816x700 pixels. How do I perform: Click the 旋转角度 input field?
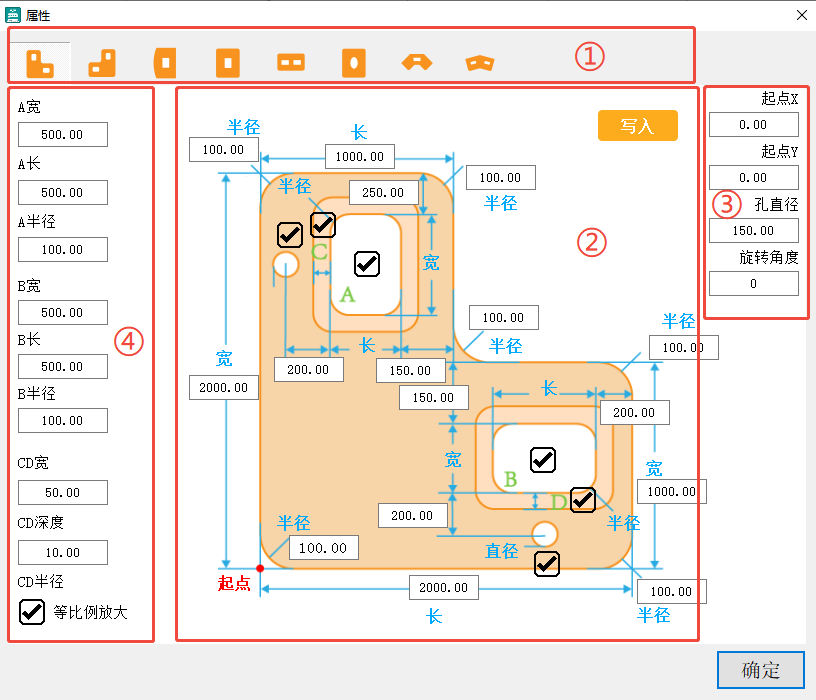click(753, 284)
